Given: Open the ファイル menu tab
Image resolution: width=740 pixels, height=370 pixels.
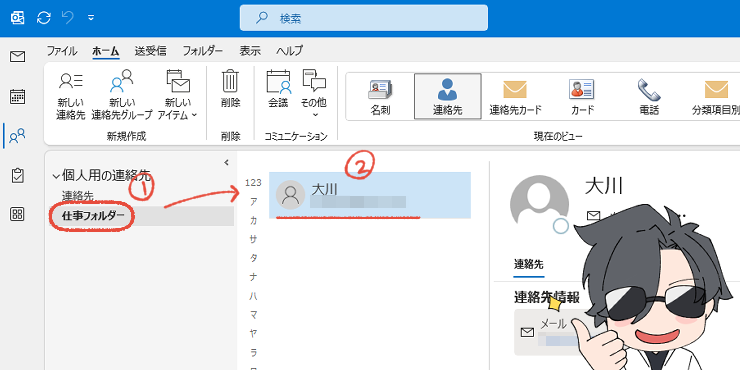Looking at the screenshot, I should click(x=61, y=50).
